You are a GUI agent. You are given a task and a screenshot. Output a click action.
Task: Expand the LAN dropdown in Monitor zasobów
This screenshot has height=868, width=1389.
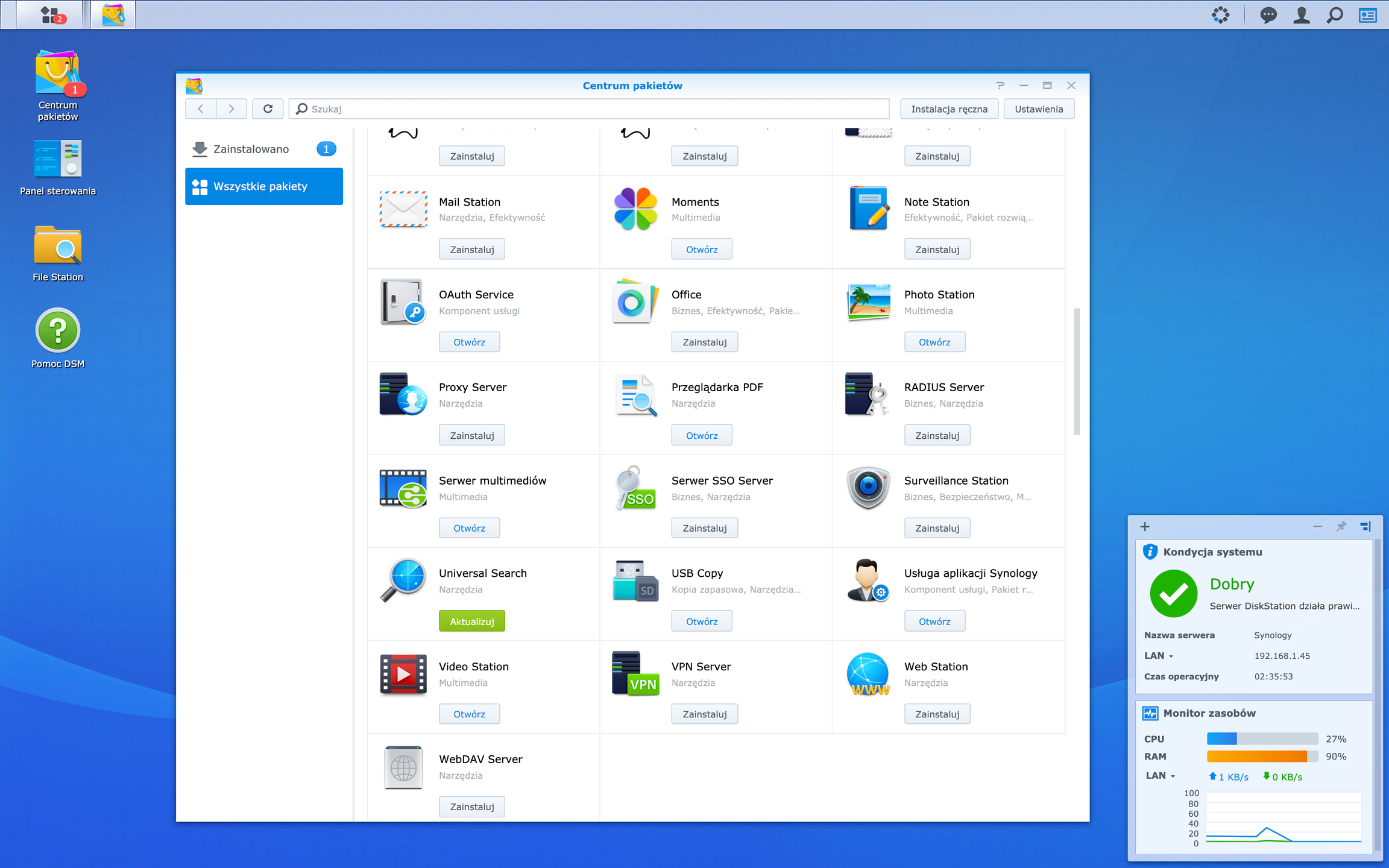[1161, 776]
